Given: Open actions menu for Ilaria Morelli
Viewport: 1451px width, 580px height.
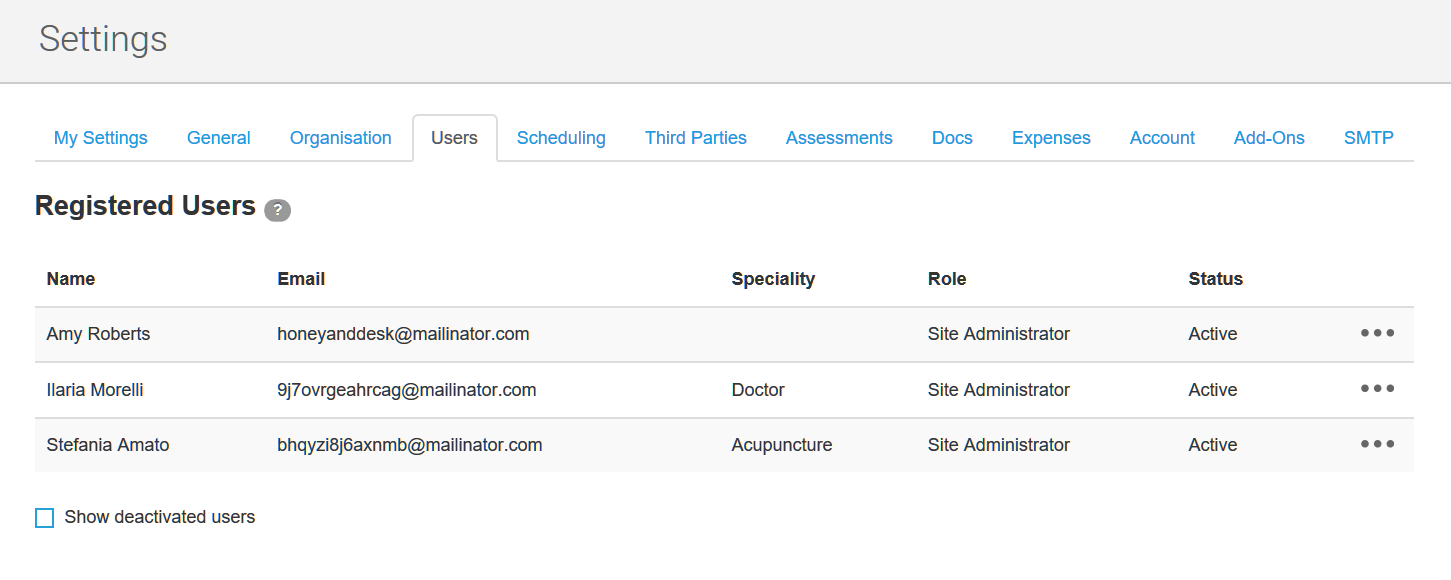Looking at the screenshot, I should tap(1377, 389).
